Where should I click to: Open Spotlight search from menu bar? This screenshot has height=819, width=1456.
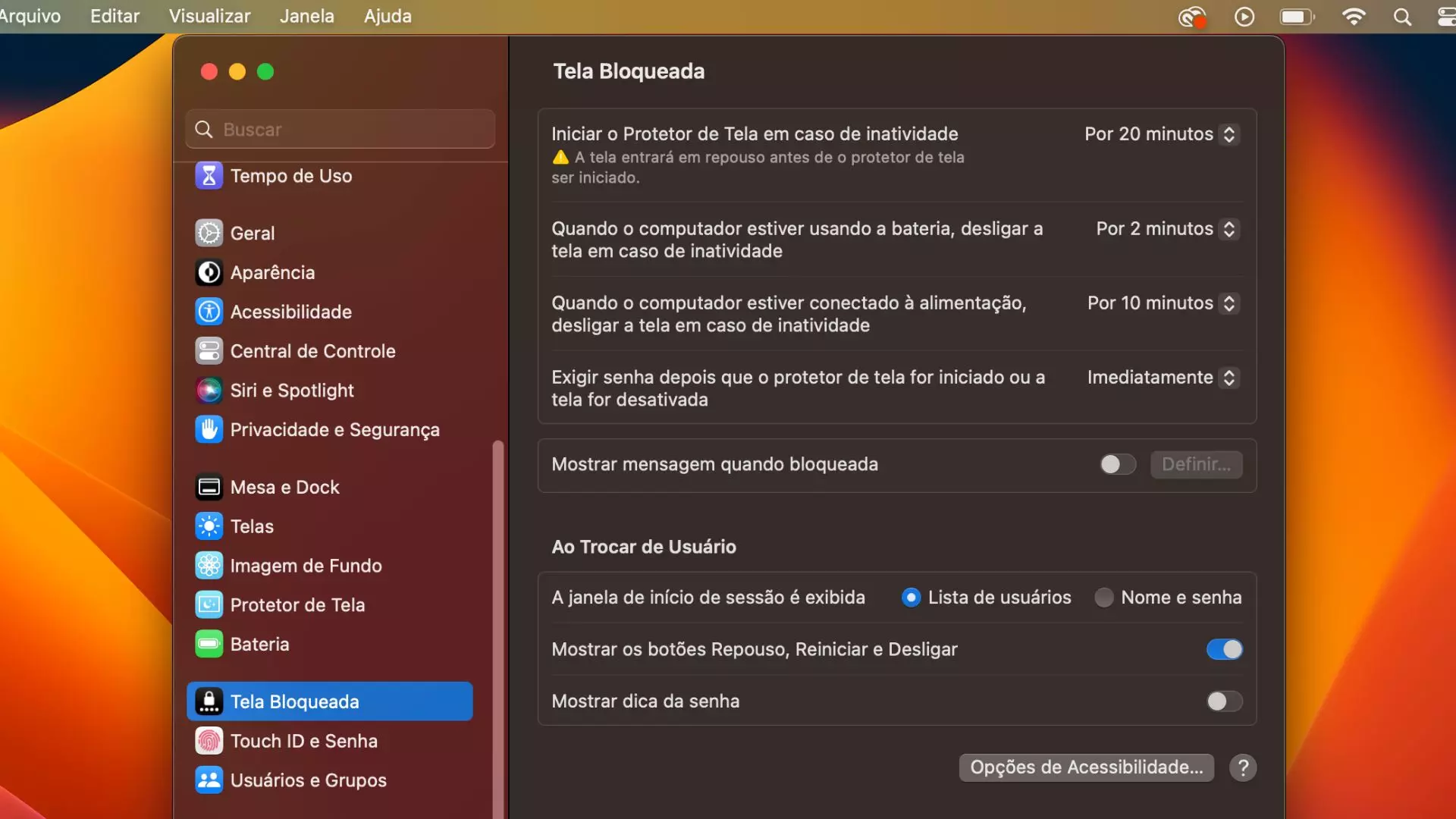(1403, 16)
